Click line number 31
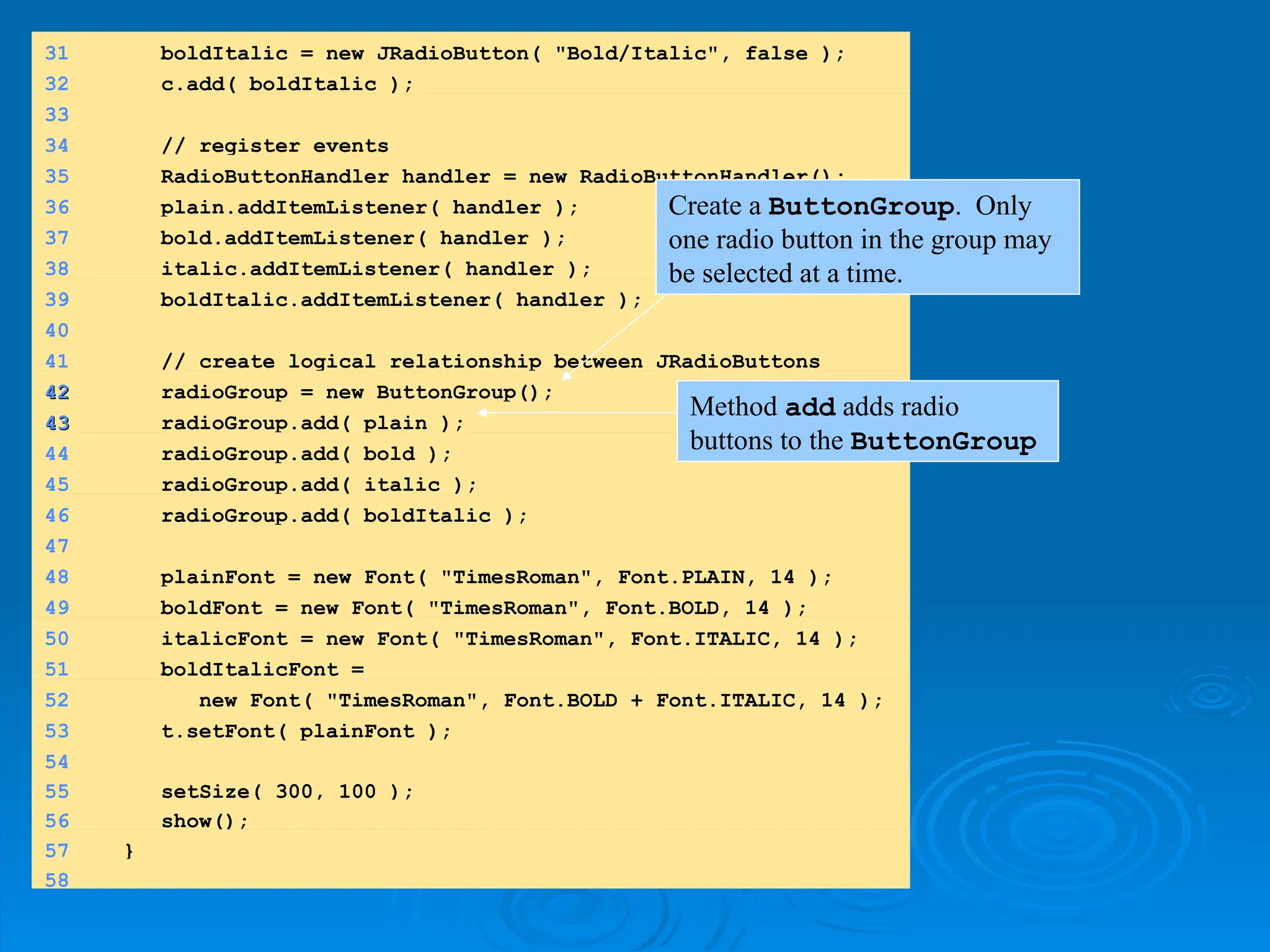The image size is (1270, 952). [57, 53]
